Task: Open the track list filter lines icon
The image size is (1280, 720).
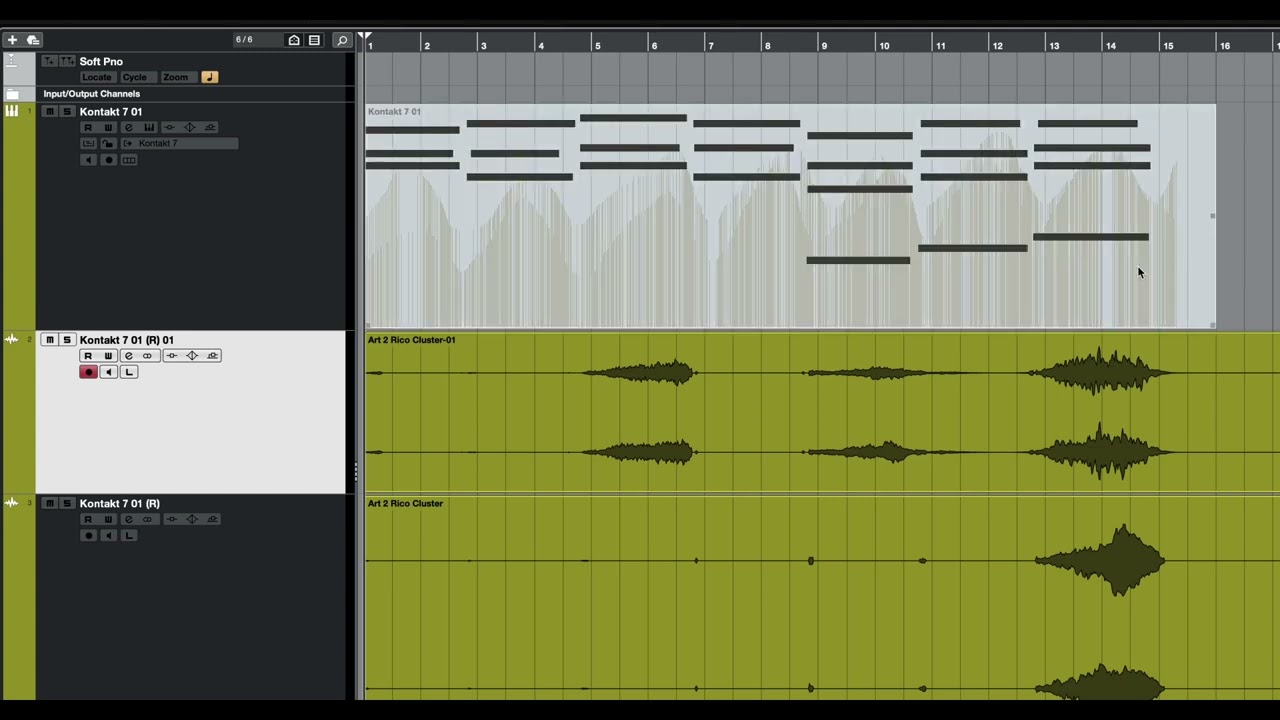Action: (314, 40)
